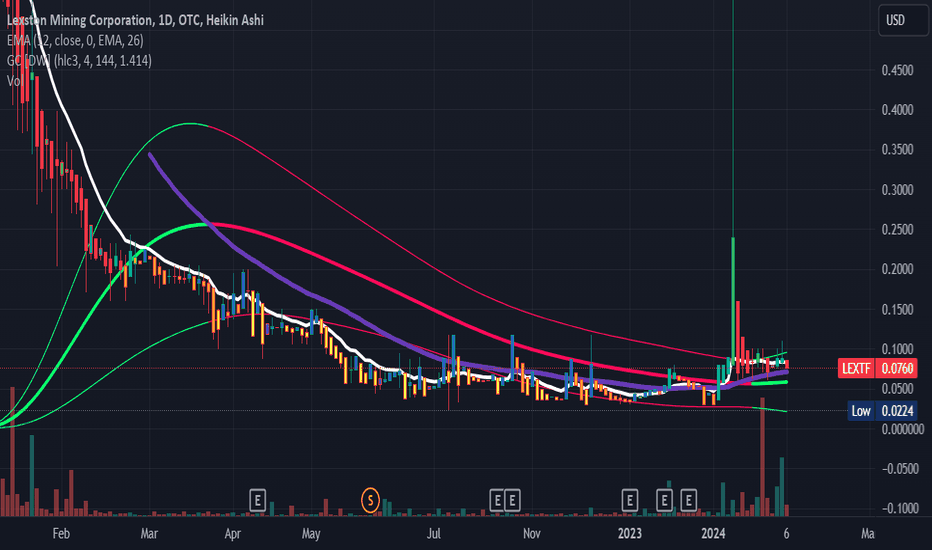The image size is (932, 550).
Task: Click the Apr label on time axis
Action: click(232, 533)
